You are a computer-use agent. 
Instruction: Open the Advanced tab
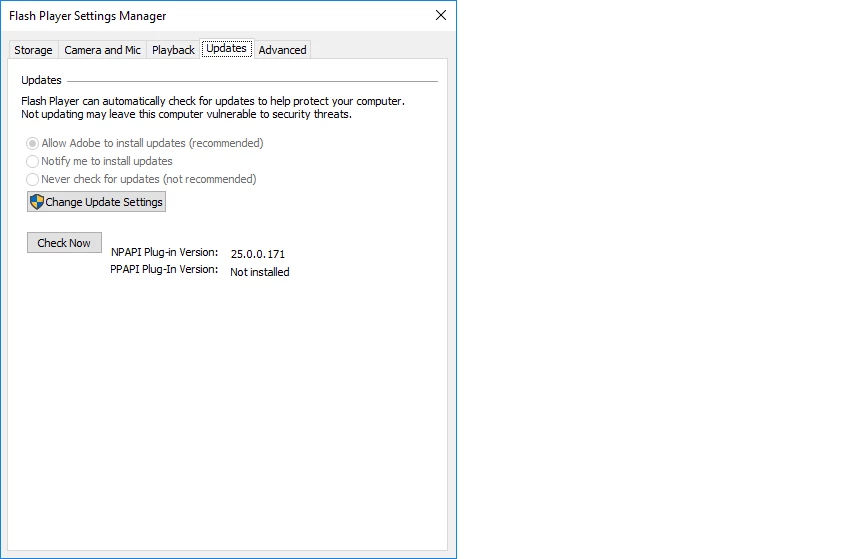coord(282,50)
